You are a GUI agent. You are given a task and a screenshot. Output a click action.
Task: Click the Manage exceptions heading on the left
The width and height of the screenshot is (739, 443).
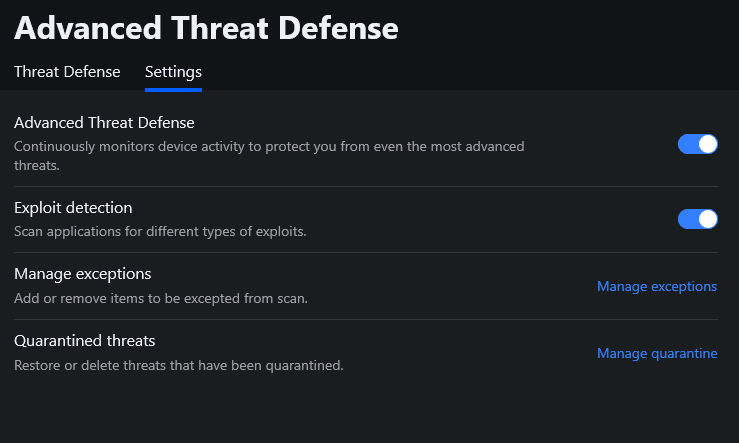pyautogui.click(x=82, y=274)
